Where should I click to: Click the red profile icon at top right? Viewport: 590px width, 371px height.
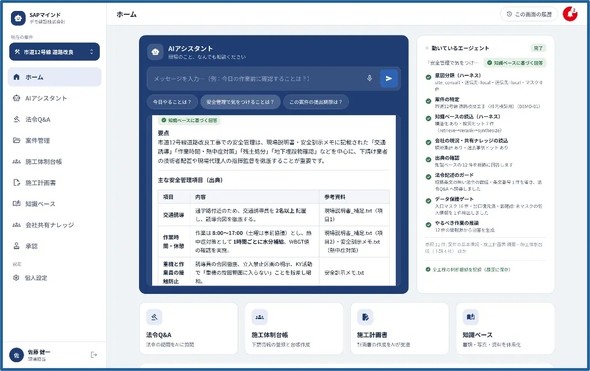click(x=570, y=14)
